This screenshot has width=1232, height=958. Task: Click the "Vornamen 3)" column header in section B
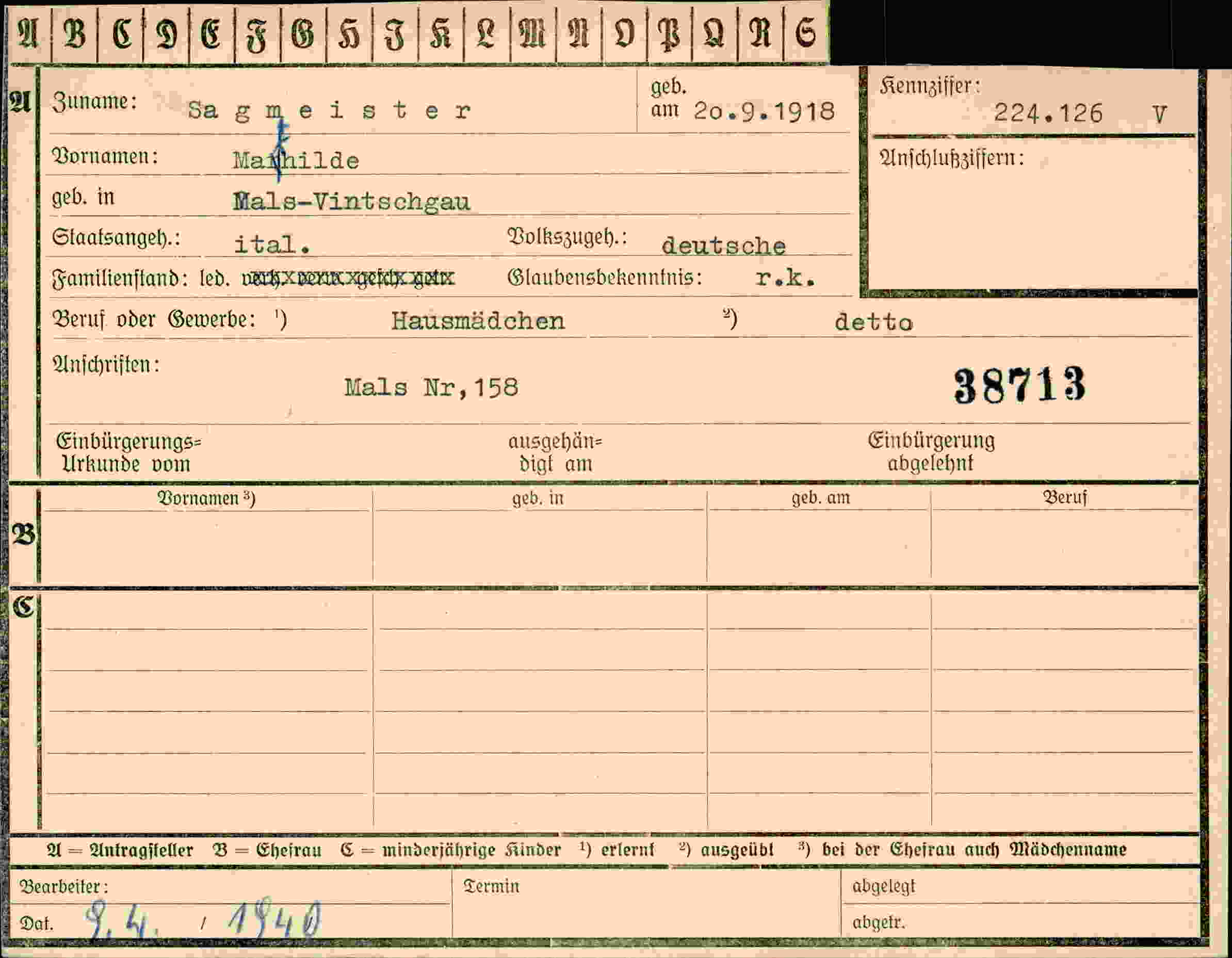click(x=206, y=498)
